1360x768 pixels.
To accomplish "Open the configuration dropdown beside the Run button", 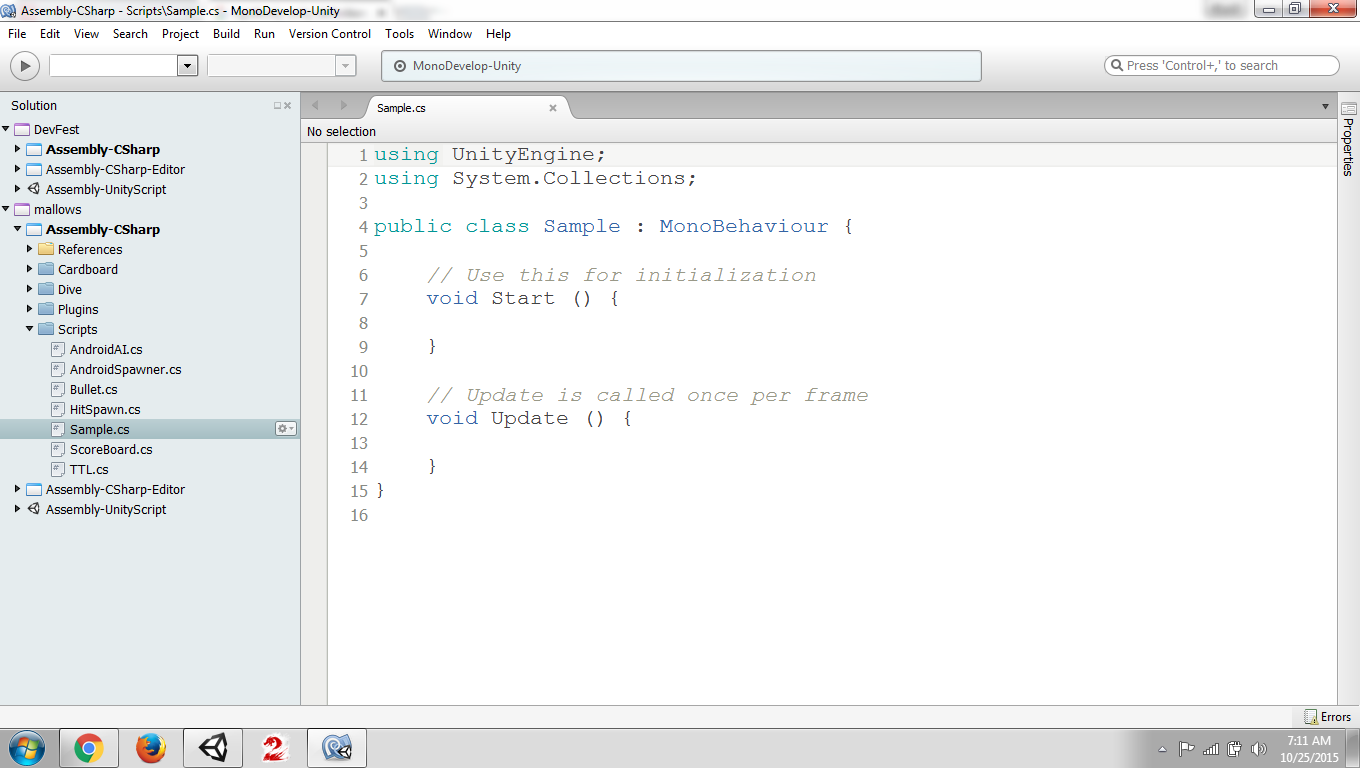I will pyautogui.click(x=188, y=66).
